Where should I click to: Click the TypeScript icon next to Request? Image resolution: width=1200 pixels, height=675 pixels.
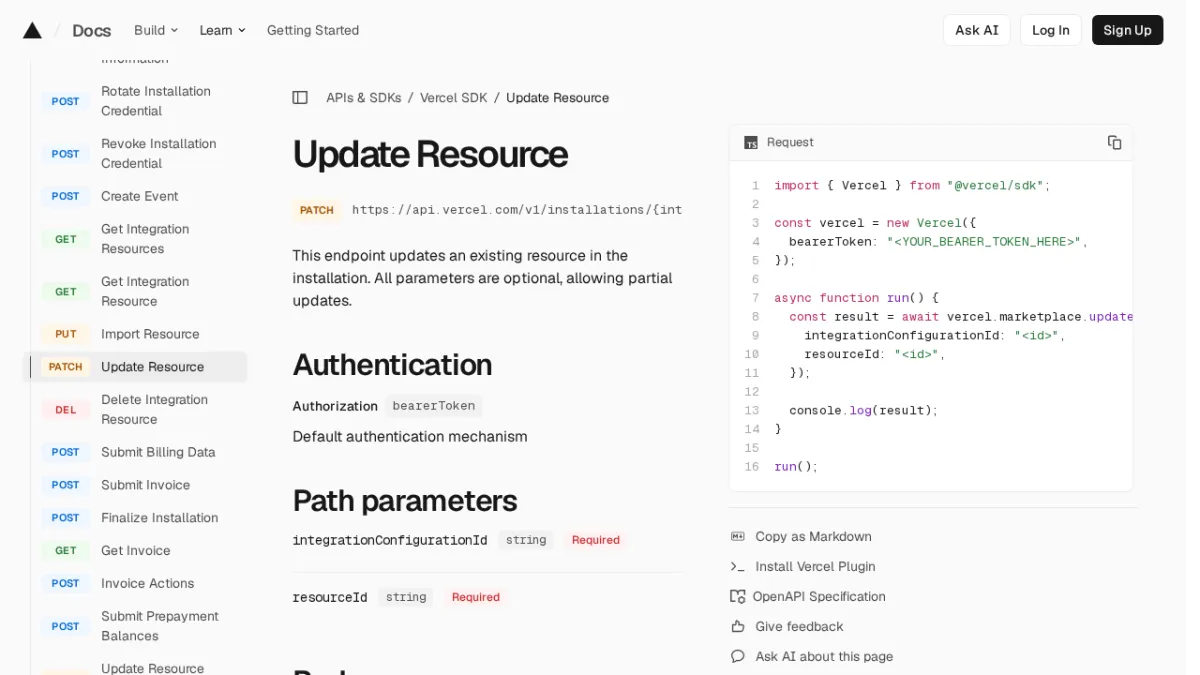pos(751,143)
